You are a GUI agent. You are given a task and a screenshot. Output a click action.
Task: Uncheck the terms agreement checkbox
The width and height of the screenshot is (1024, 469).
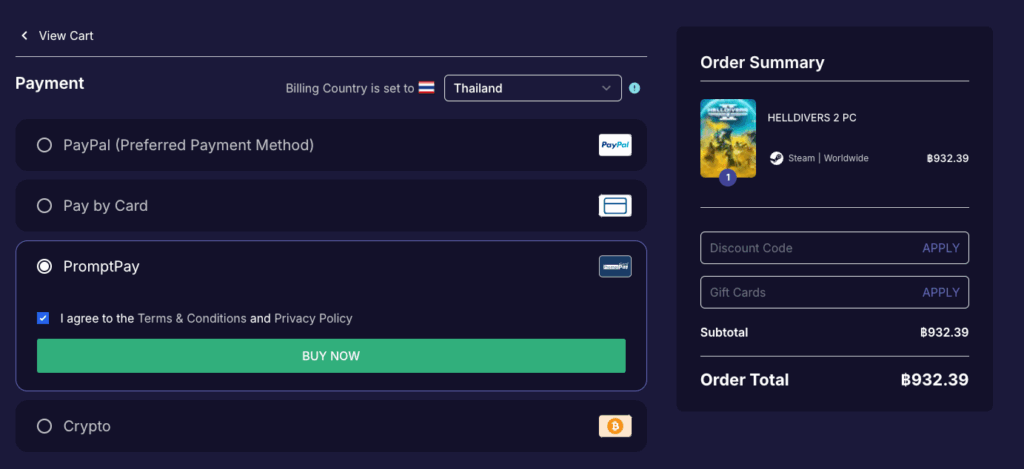tap(43, 319)
